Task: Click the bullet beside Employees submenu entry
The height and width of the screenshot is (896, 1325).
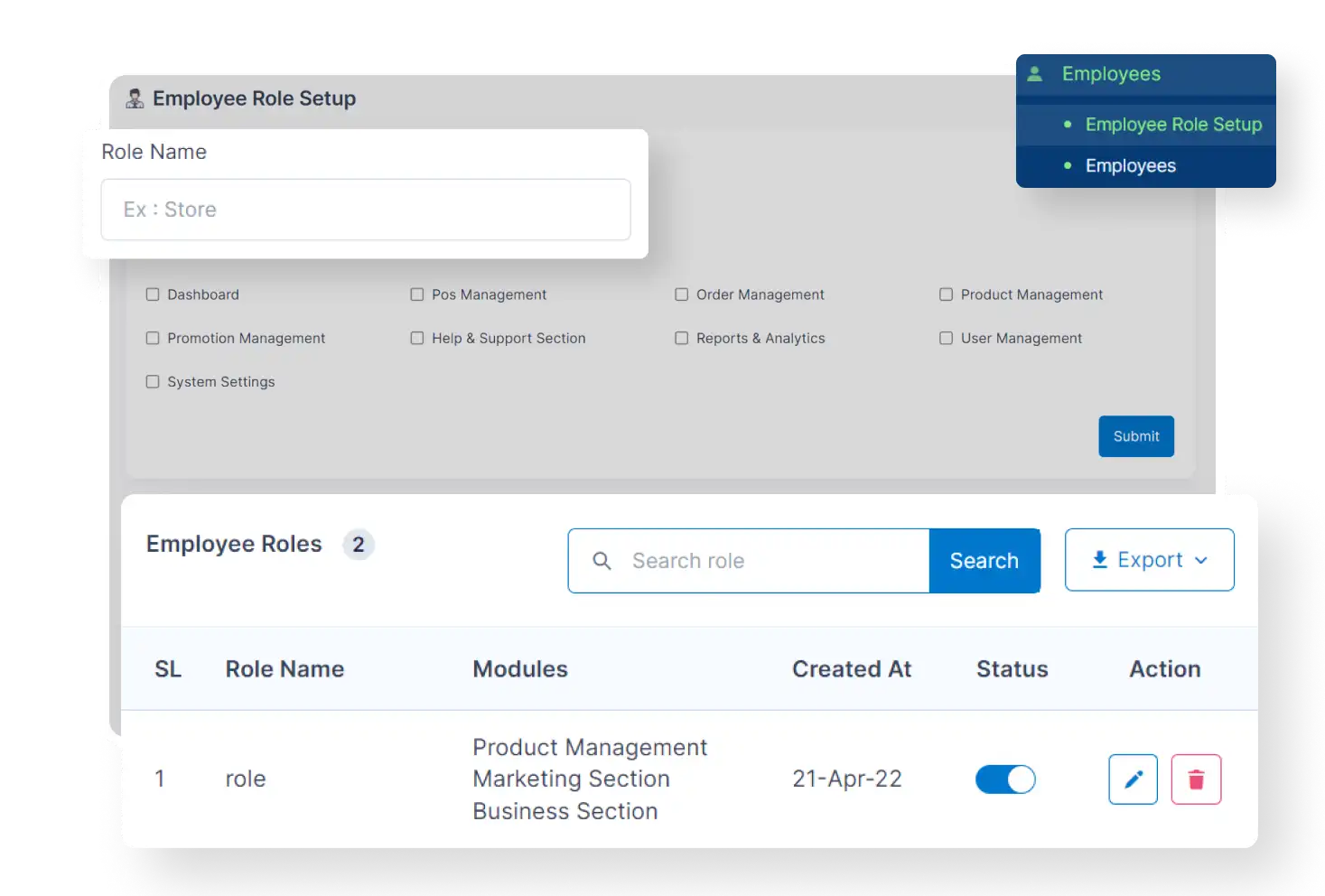Action: (x=1068, y=165)
